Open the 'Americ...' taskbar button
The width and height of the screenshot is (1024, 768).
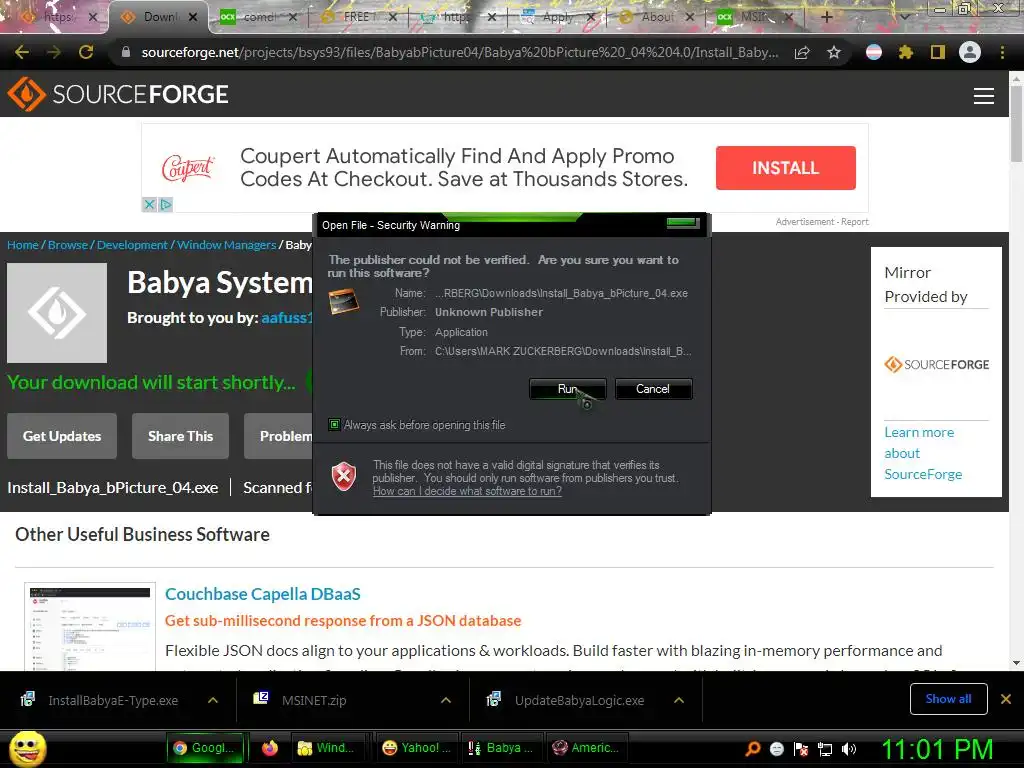[x=586, y=748]
